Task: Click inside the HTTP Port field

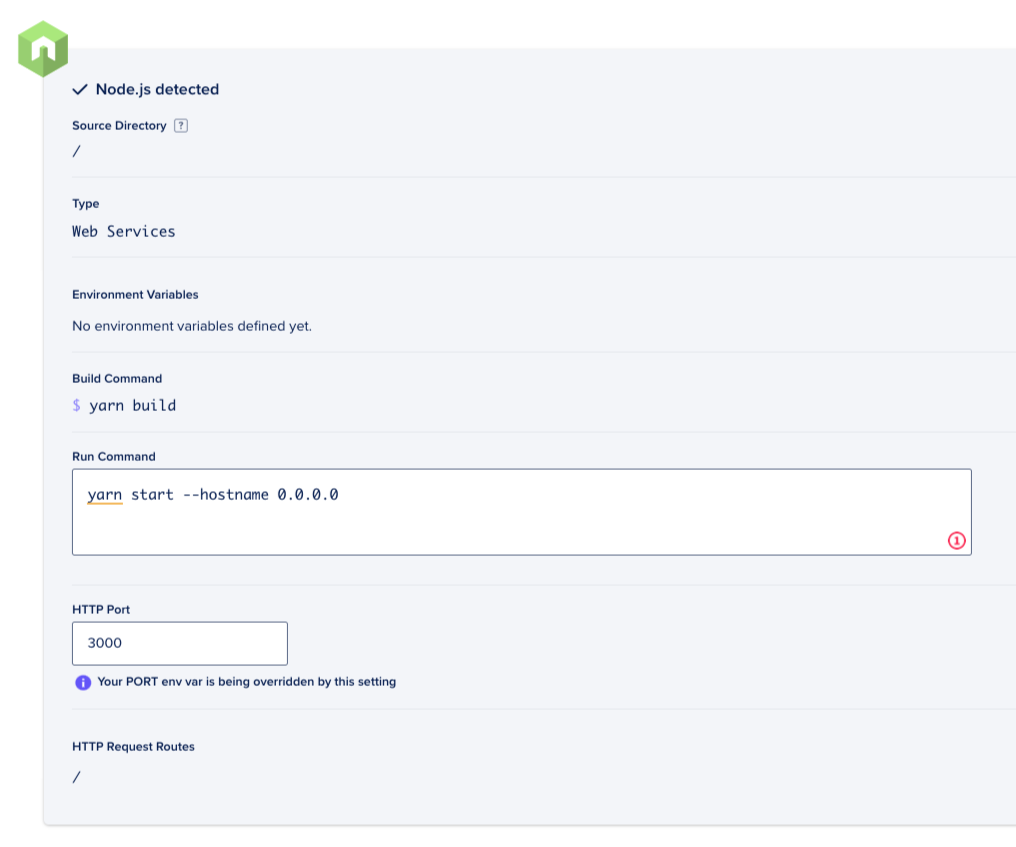Action: point(180,643)
